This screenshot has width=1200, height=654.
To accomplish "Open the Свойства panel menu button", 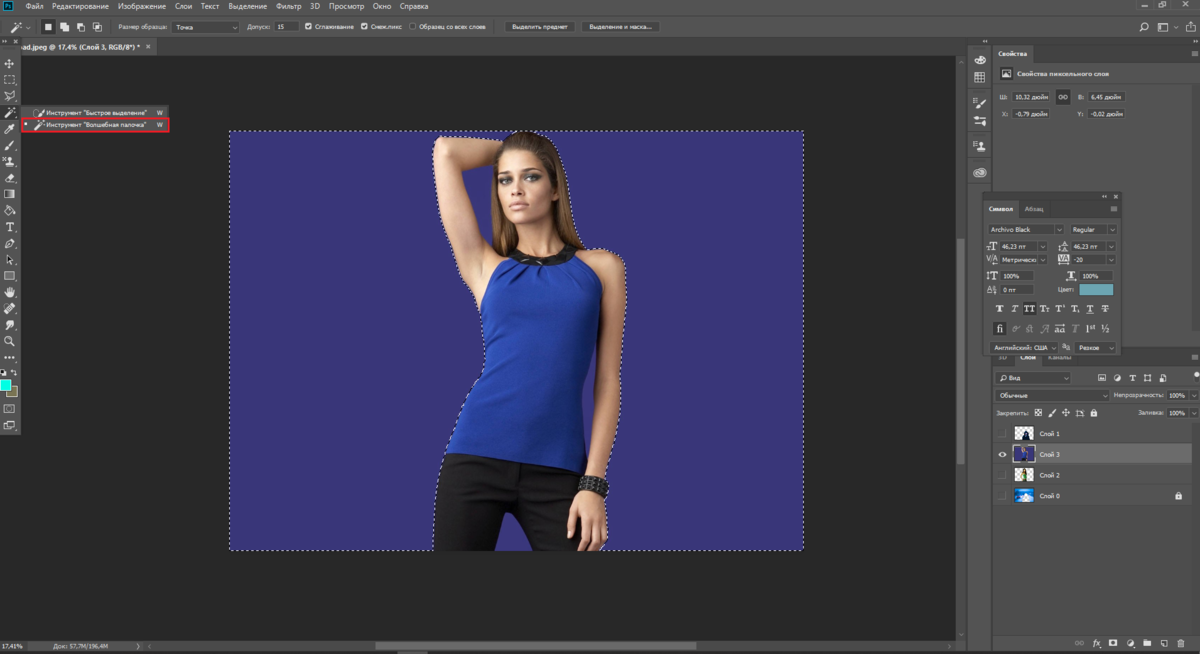I will pyautogui.click(x=1192, y=53).
